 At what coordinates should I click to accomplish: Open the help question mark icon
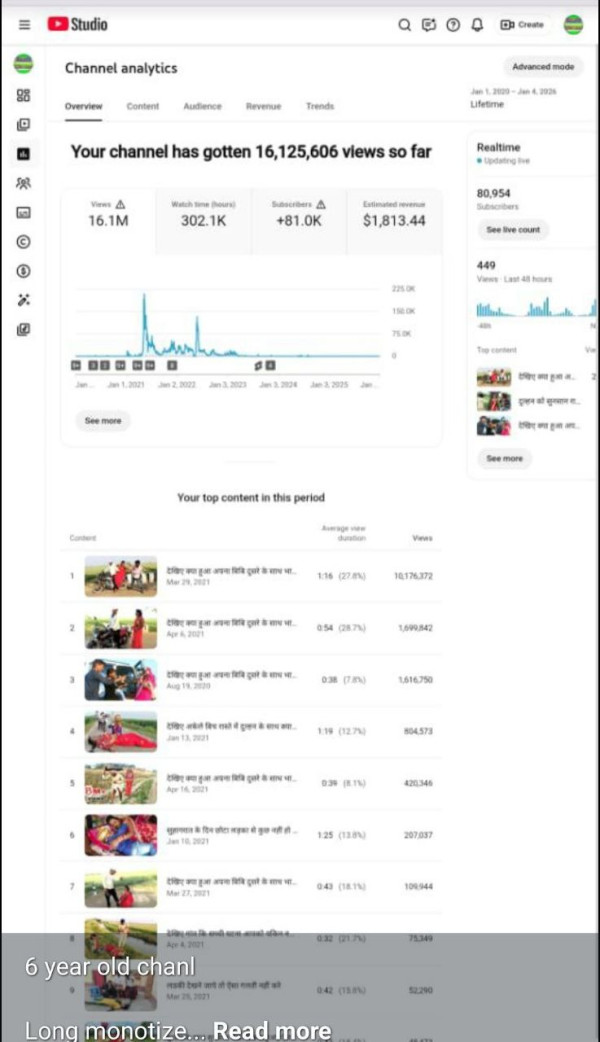click(x=452, y=25)
